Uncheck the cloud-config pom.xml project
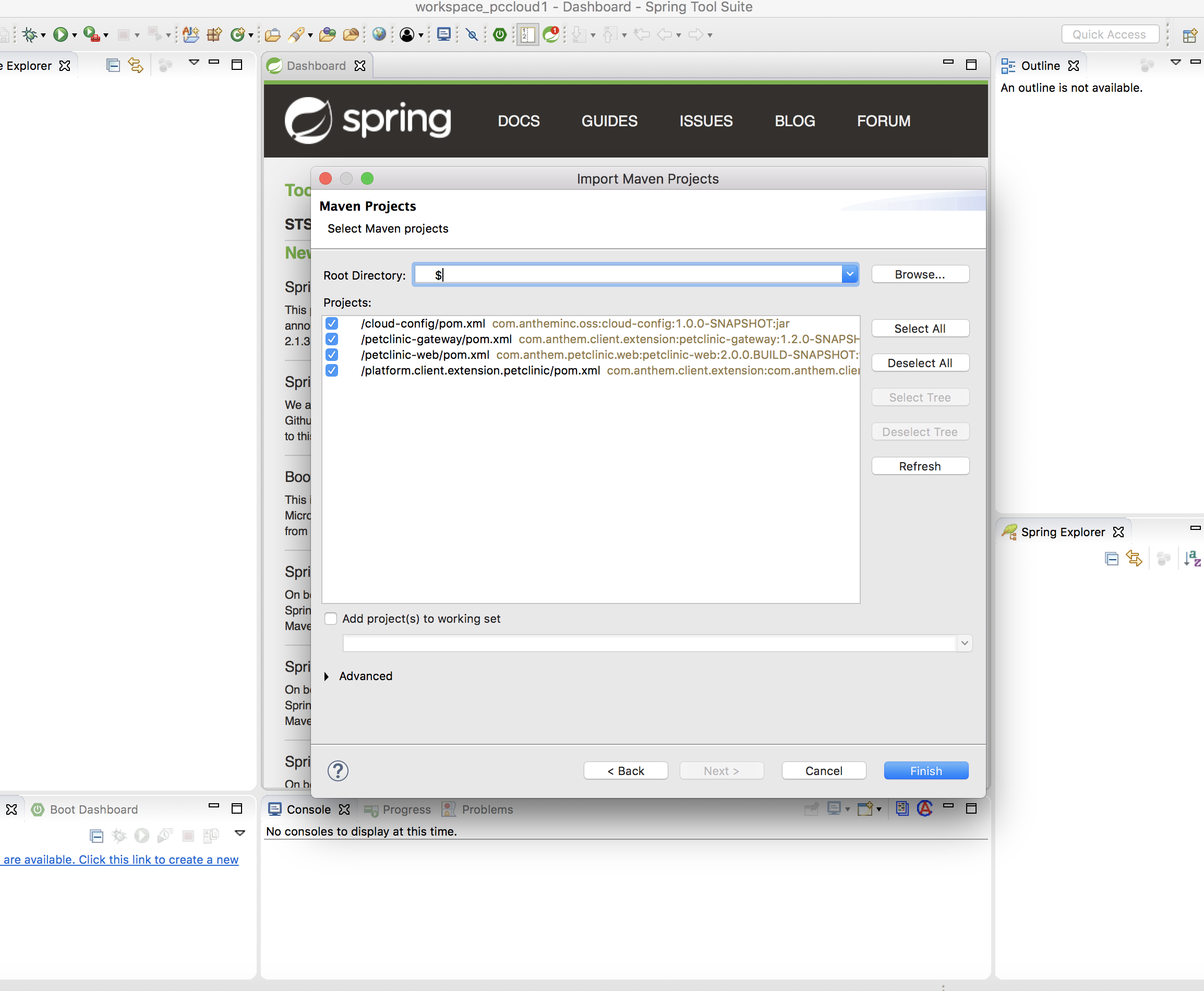 click(332, 324)
